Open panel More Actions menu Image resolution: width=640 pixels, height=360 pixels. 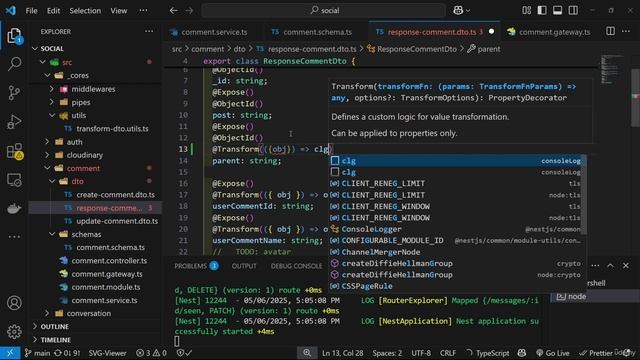[595, 266]
